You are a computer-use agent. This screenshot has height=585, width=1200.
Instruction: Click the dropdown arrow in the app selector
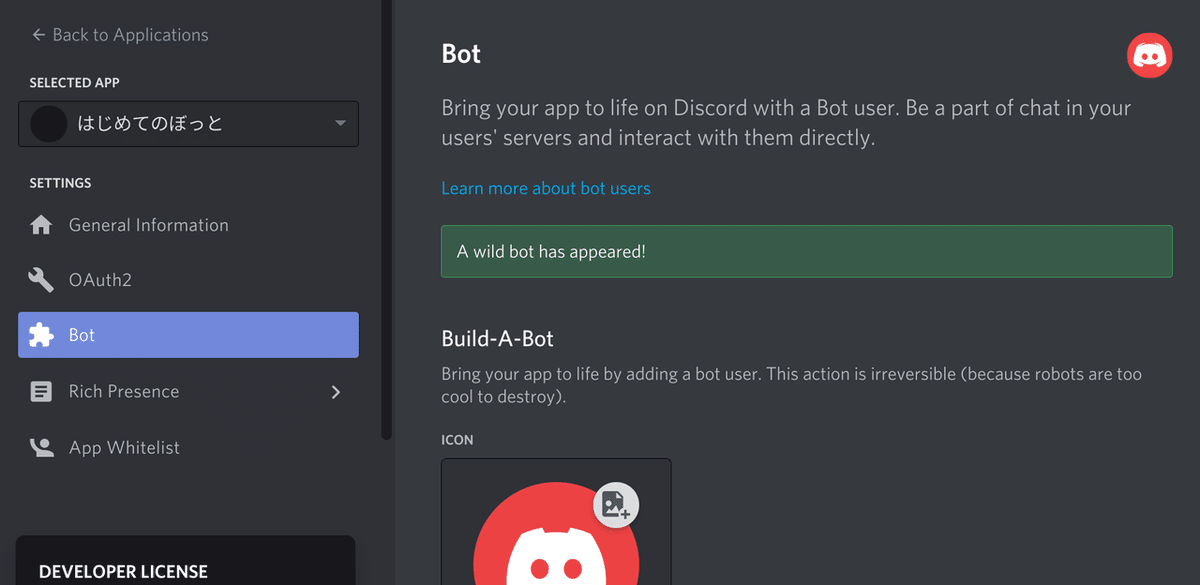click(340, 124)
